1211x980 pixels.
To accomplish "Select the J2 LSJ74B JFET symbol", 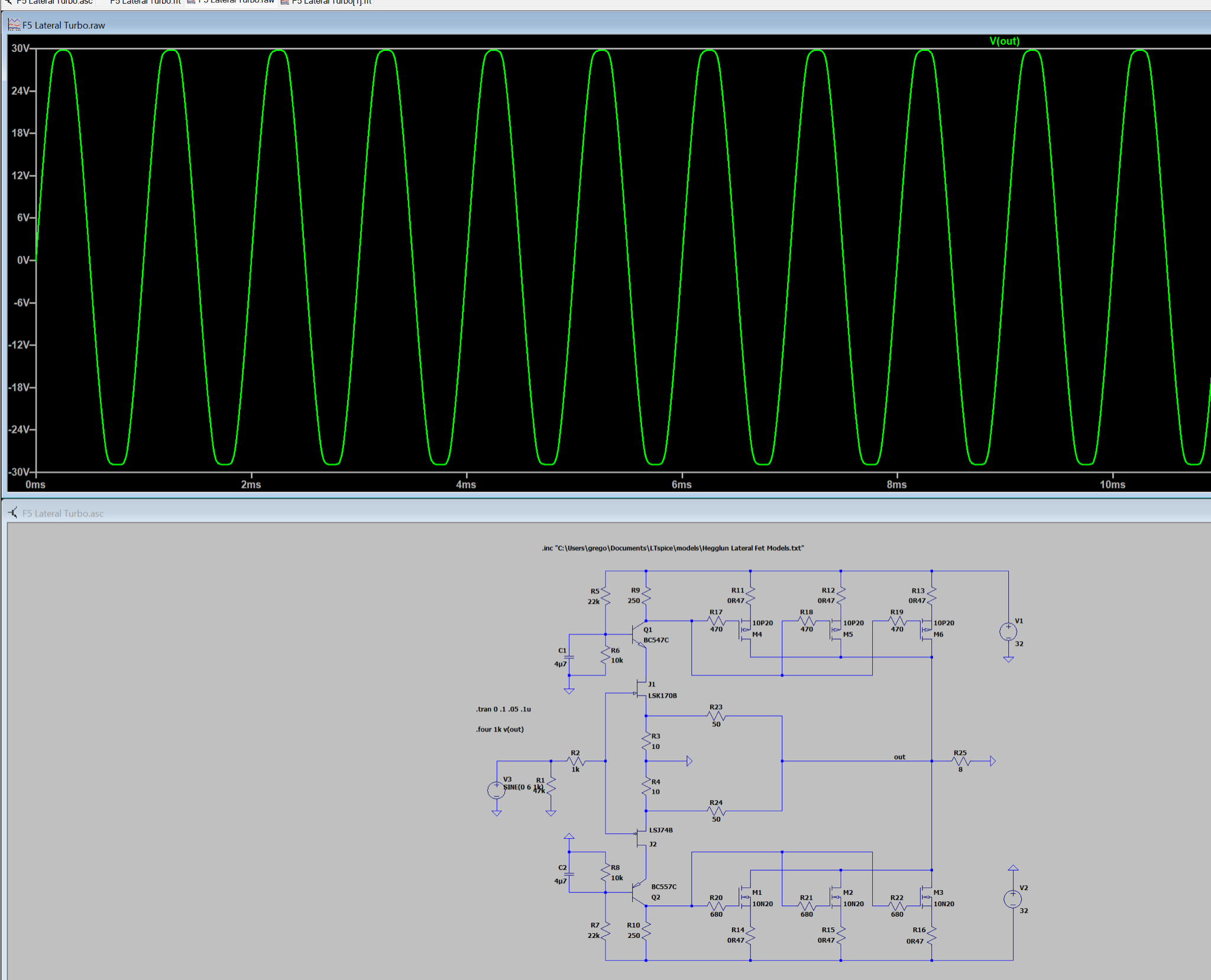I will pyautogui.click(x=641, y=837).
